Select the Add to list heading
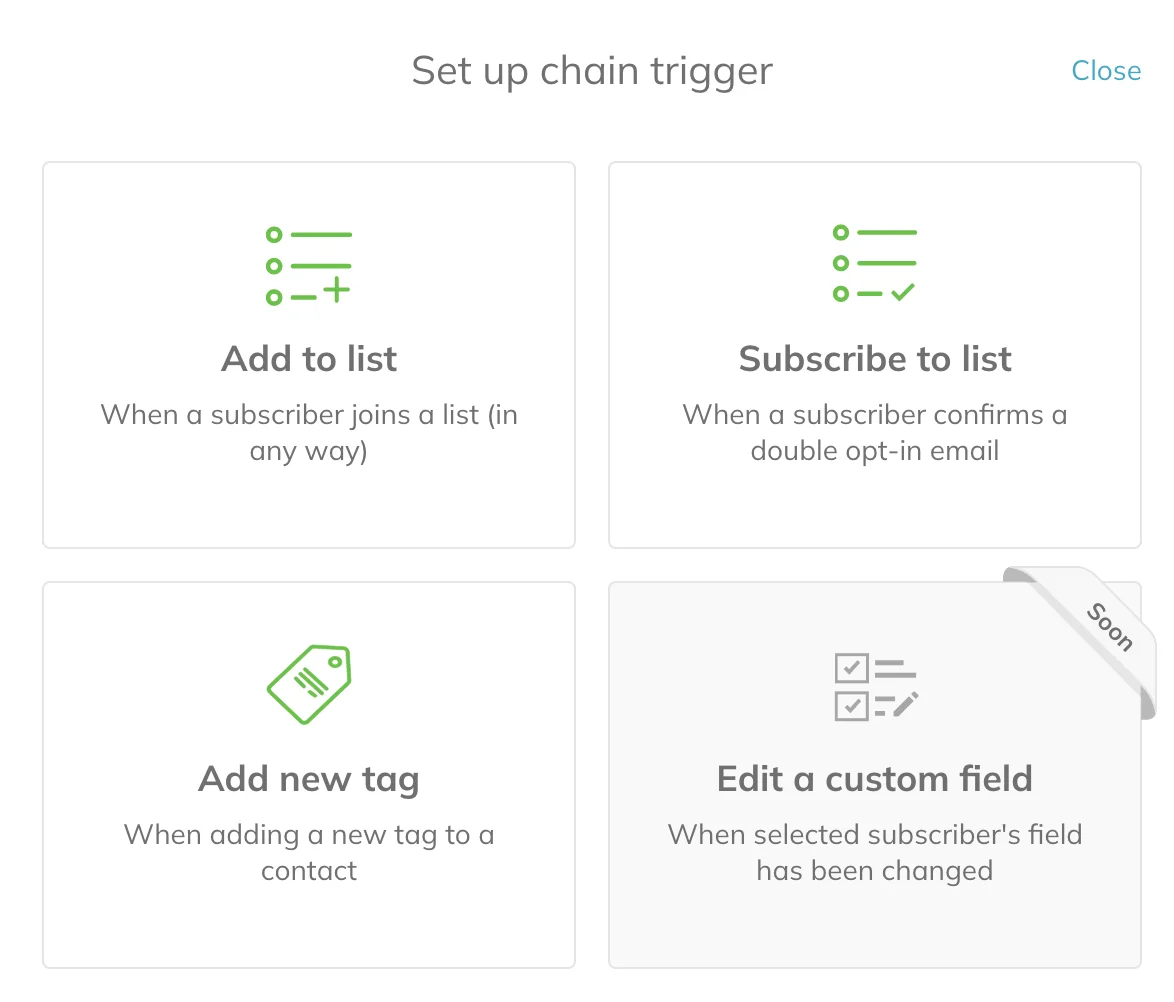Image resolution: width=1174 pixels, height=1002 pixels. click(x=308, y=359)
